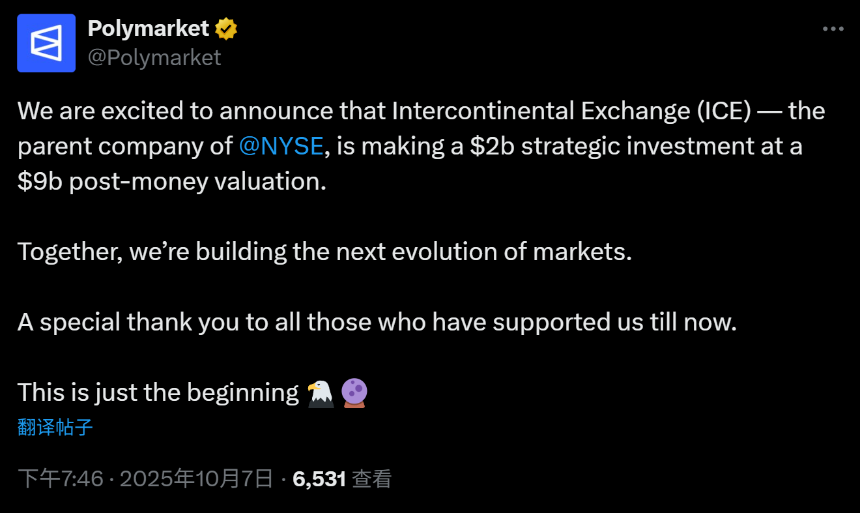The image size is (860, 513).
Task: Click the eagle emoji in the post
Action: tap(320, 392)
